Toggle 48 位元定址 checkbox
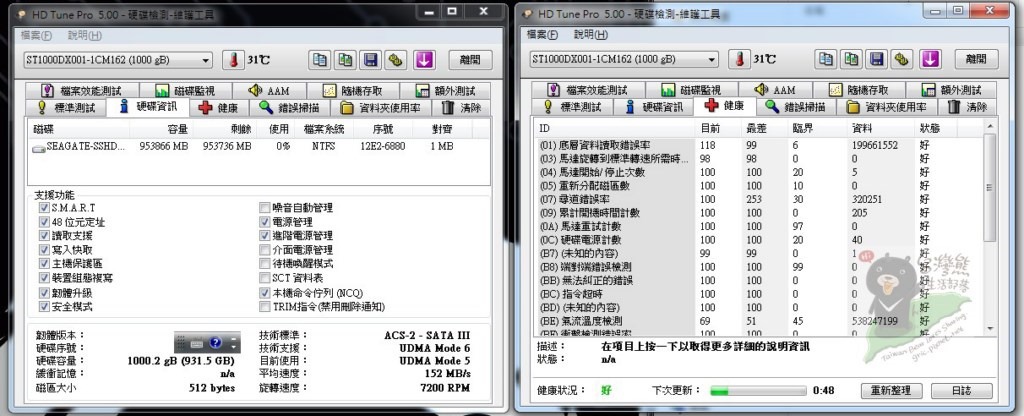Viewport: 1024px width, 416px height. tap(44, 222)
